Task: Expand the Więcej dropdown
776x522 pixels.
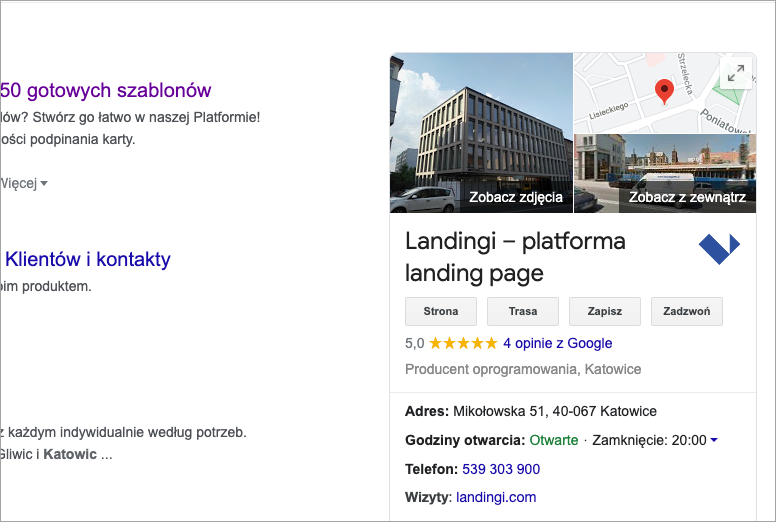Action: (x=25, y=183)
